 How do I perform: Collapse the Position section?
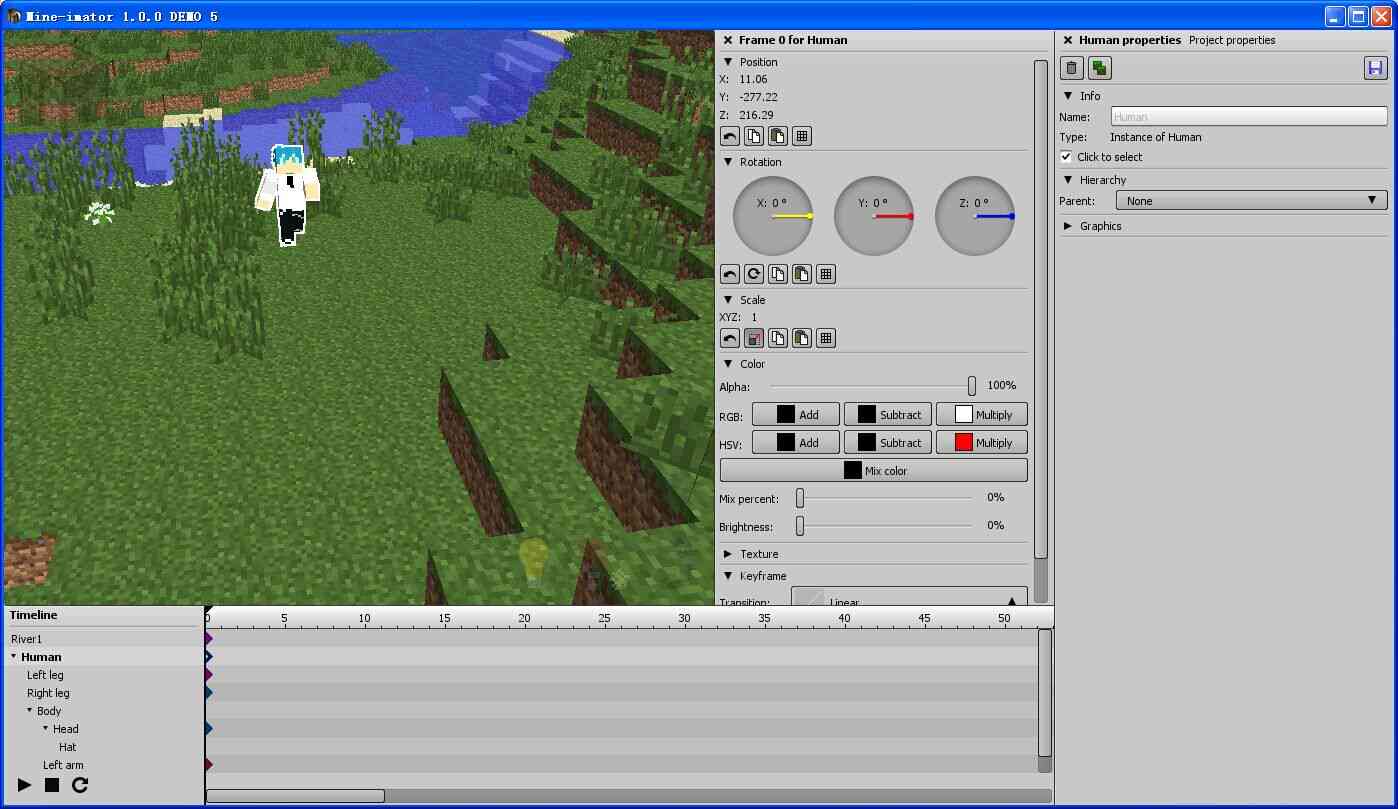tap(728, 62)
